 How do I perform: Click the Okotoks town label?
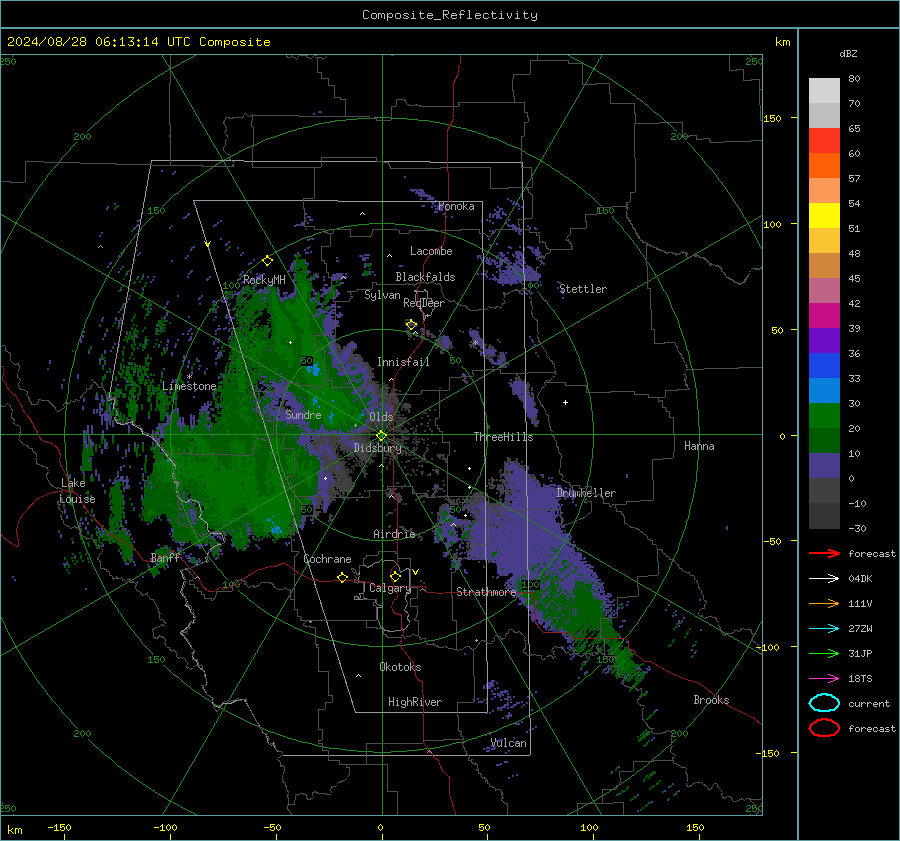[x=400, y=667]
